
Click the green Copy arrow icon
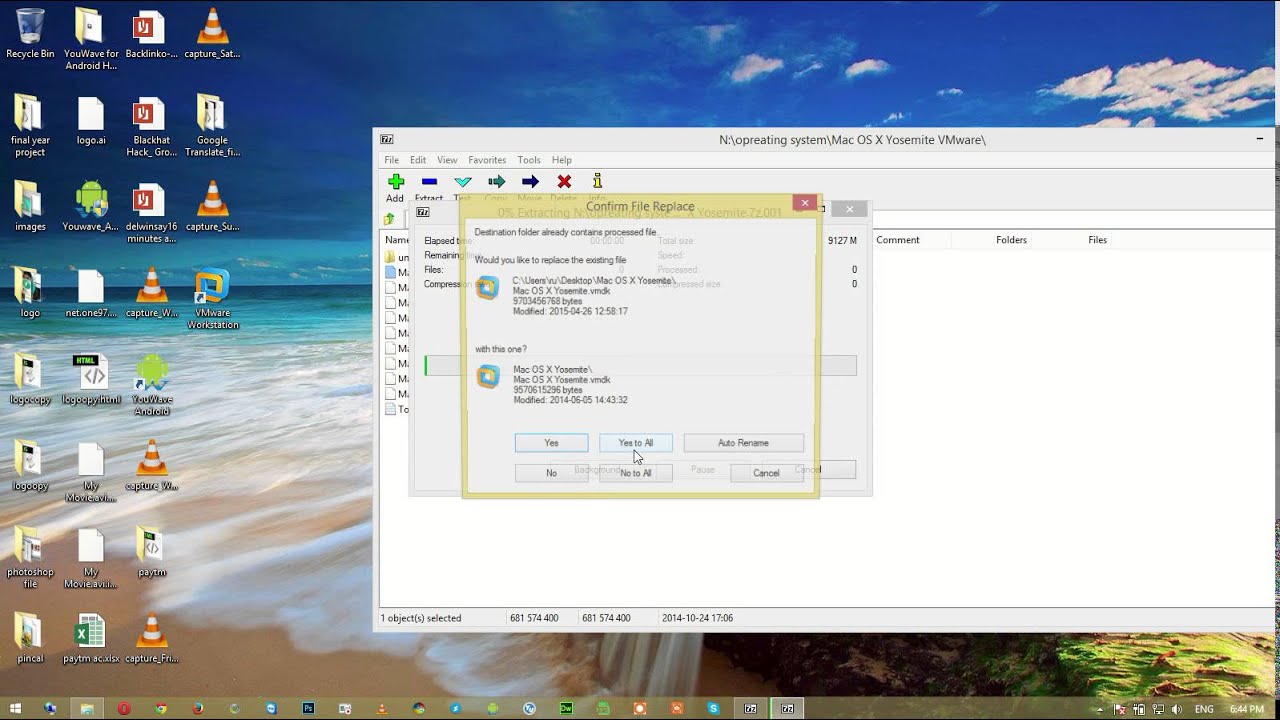[x=496, y=181]
